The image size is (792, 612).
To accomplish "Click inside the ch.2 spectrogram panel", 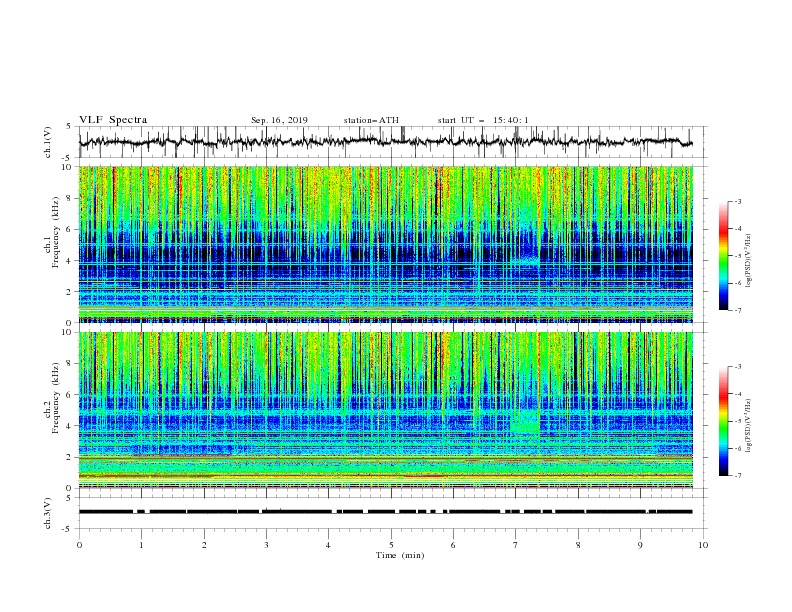I will pos(385,410).
